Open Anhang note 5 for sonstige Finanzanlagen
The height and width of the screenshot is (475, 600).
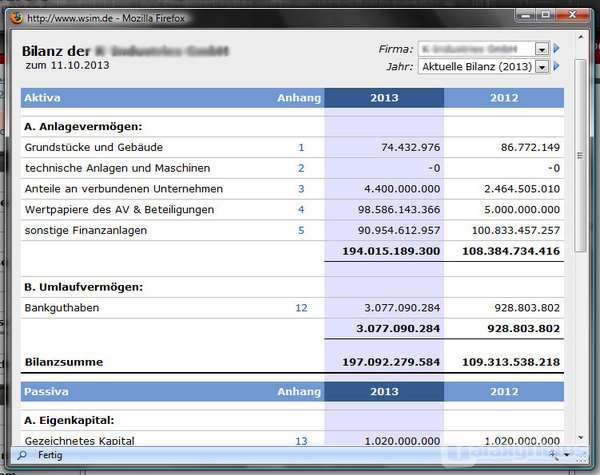pyautogui.click(x=301, y=230)
